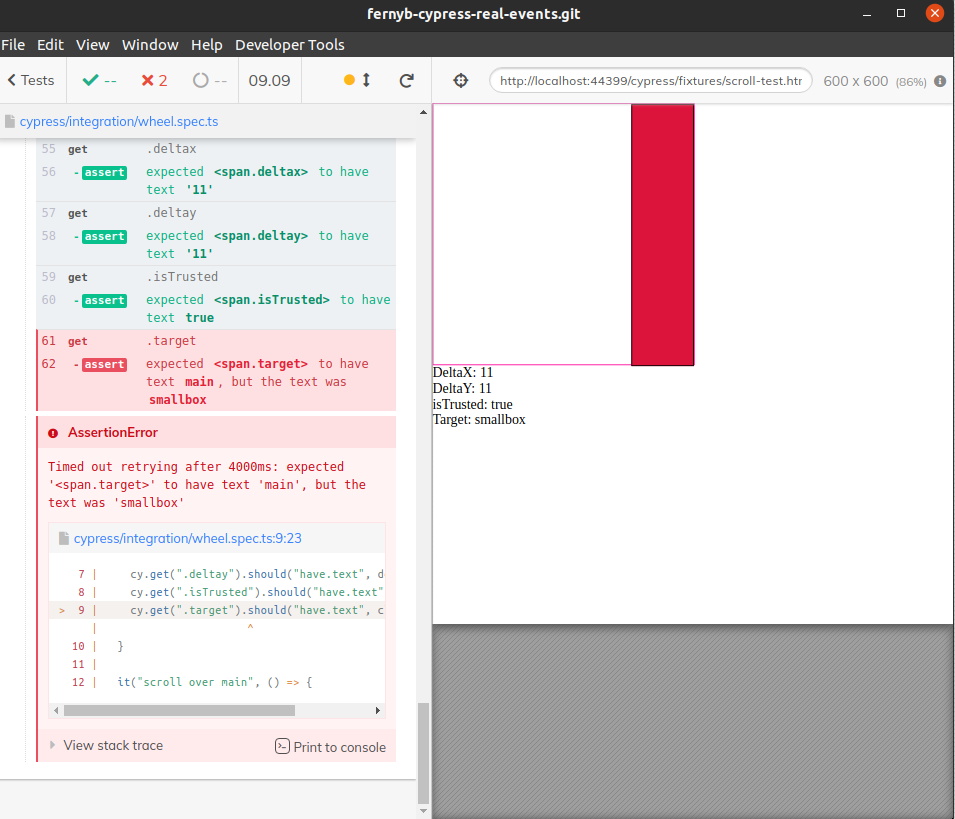Click the 'DeltaX: 11' text in preview

coord(463,372)
